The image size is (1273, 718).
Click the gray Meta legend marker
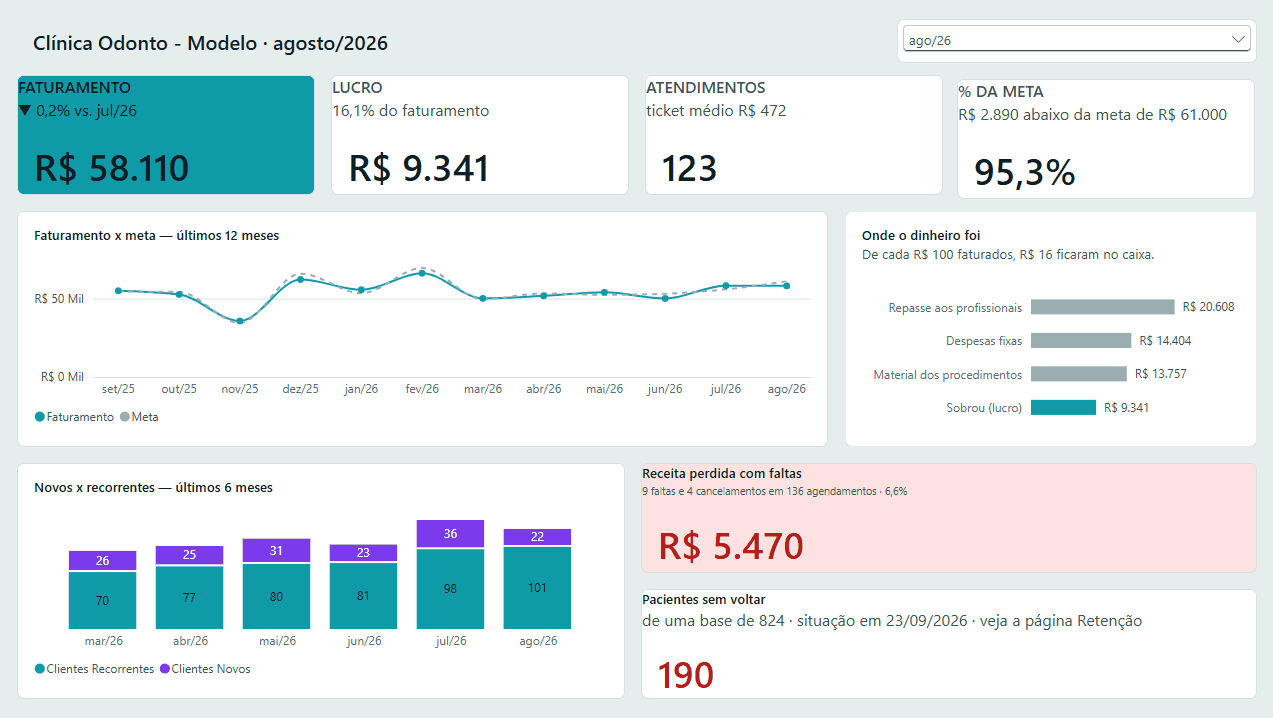125,417
